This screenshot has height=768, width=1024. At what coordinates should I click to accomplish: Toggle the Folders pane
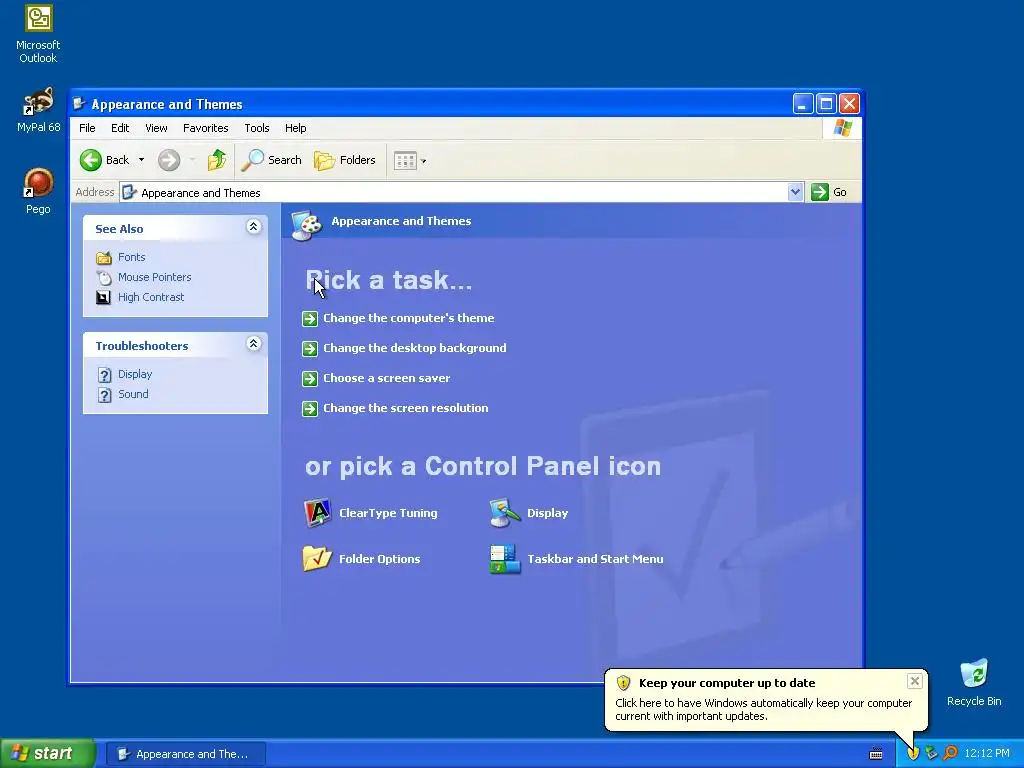345,160
